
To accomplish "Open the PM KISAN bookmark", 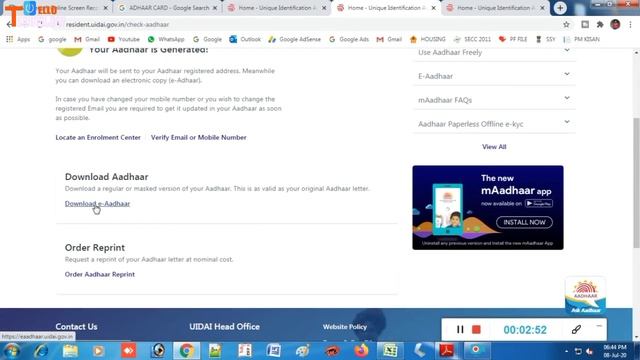I will click(582, 39).
